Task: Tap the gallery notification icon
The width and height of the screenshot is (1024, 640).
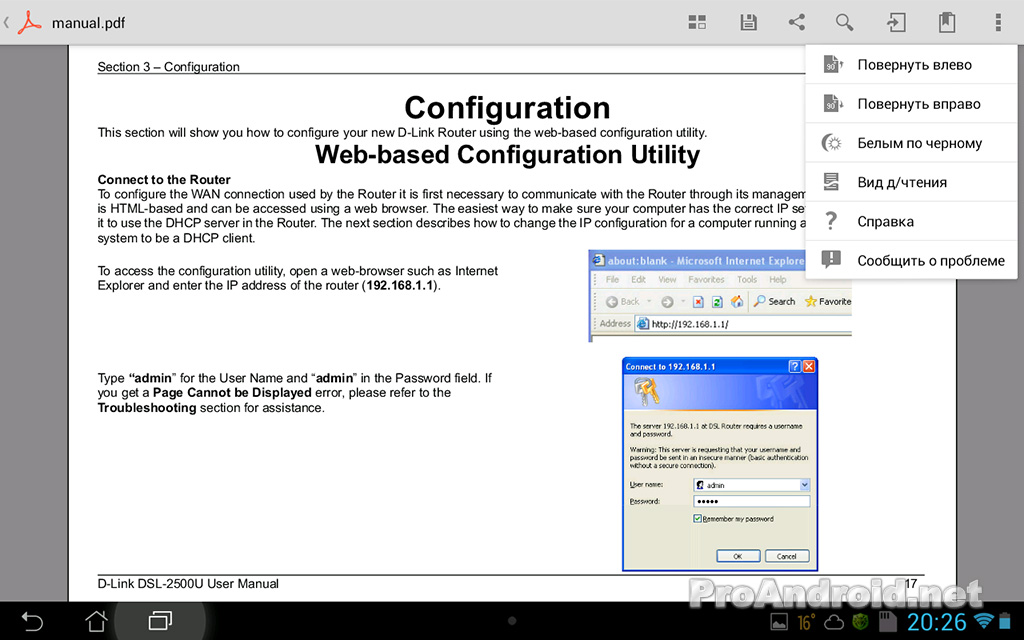Action: (x=780, y=622)
